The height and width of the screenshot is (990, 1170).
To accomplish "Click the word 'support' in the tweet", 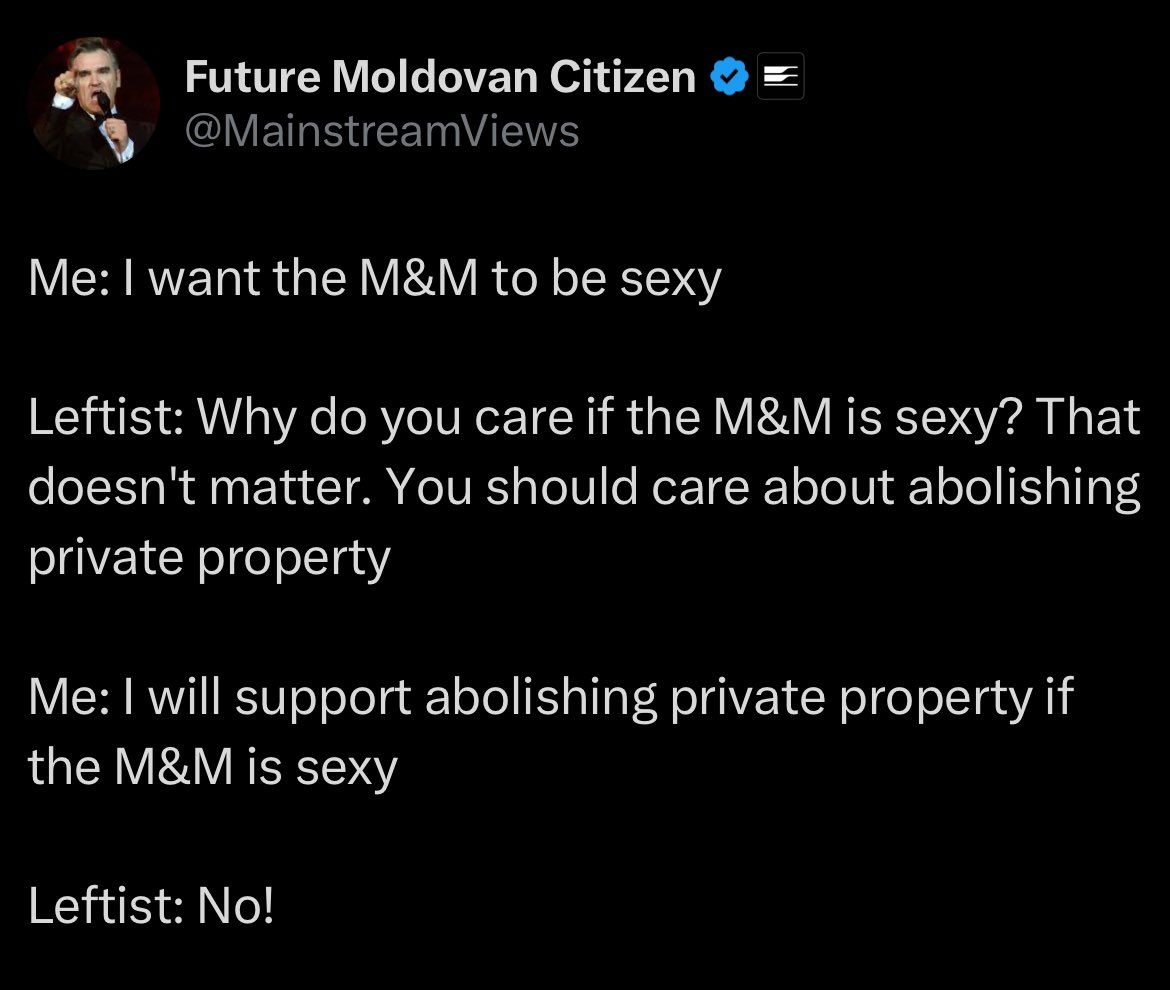I will [x=323, y=699].
